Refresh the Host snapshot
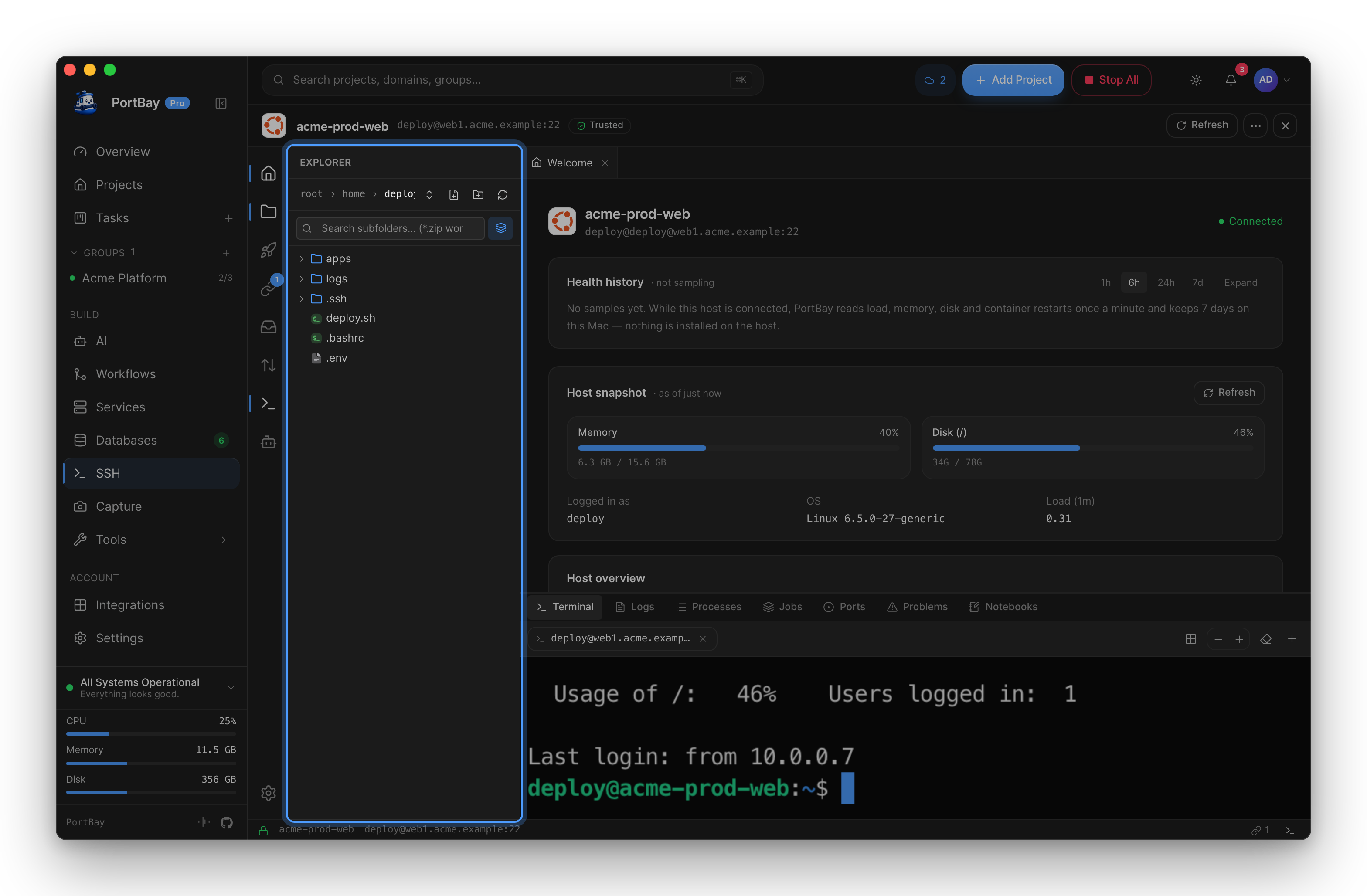Viewport: 1367px width, 896px height. point(1228,393)
